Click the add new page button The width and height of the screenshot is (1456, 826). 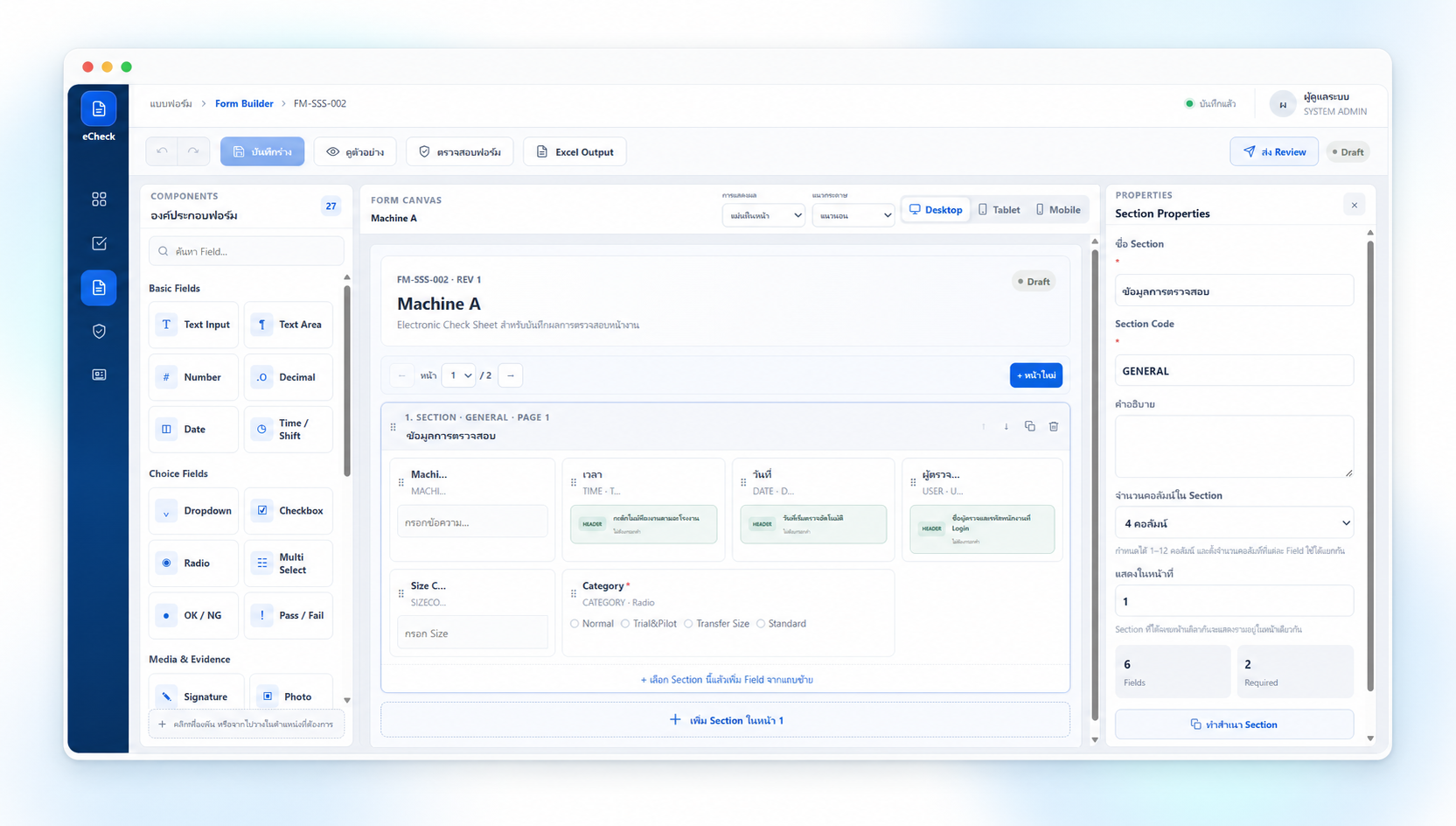coord(1036,375)
